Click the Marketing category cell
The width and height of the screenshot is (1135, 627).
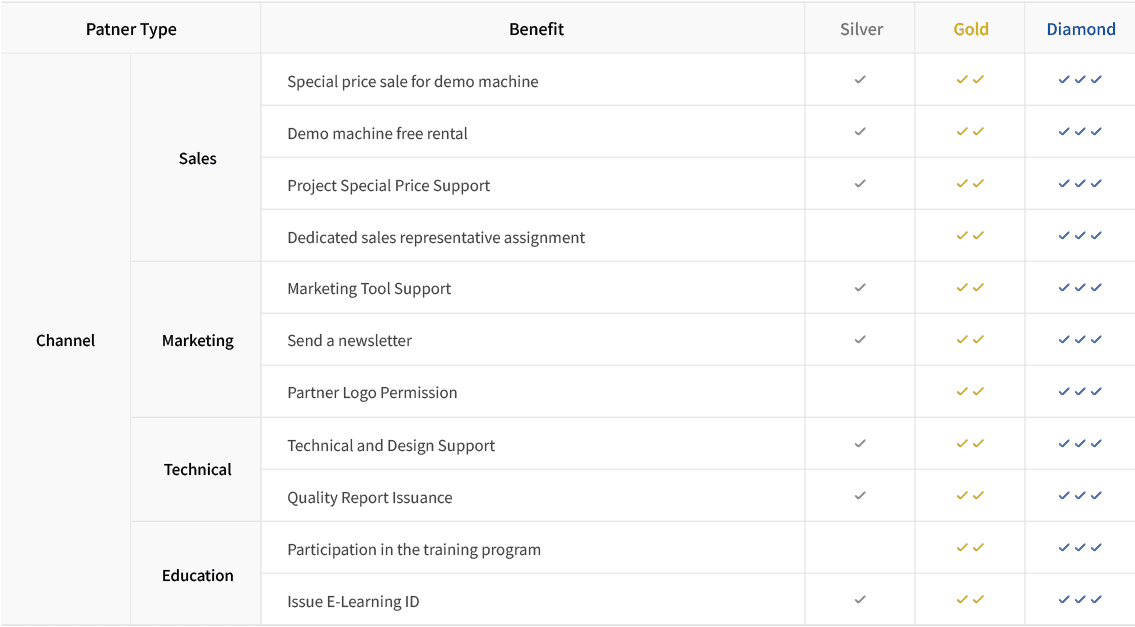pyautogui.click(x=198, y=340)
